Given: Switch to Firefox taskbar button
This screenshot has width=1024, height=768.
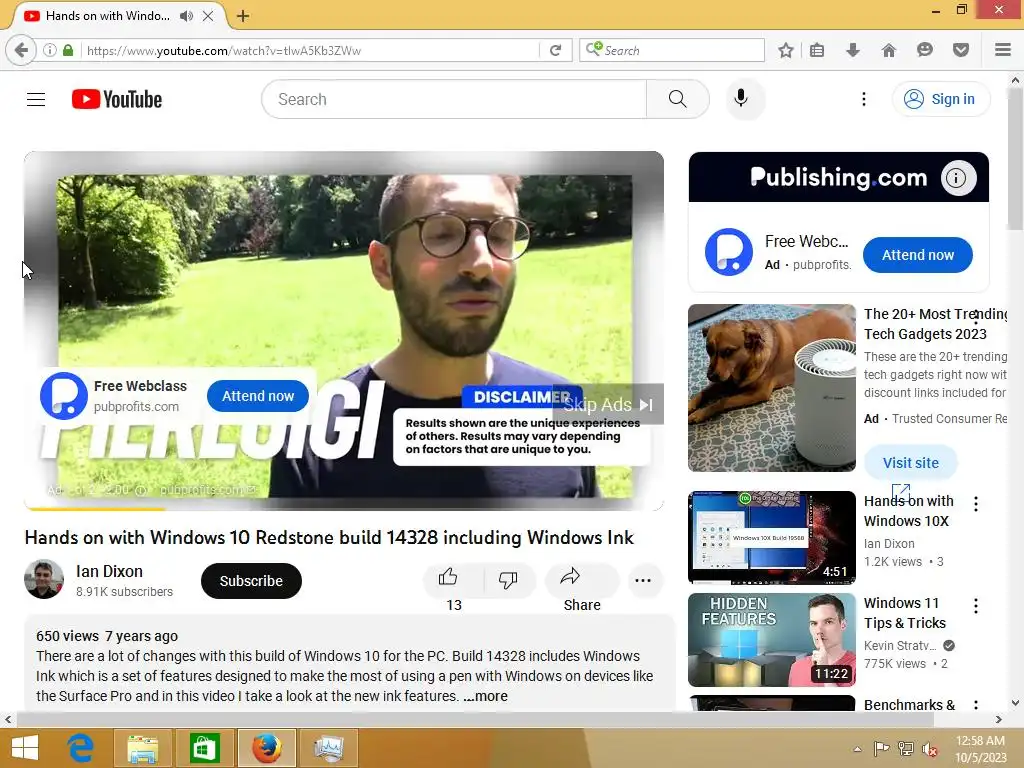Looking at the screenshot, I should [x=266, y=748].
